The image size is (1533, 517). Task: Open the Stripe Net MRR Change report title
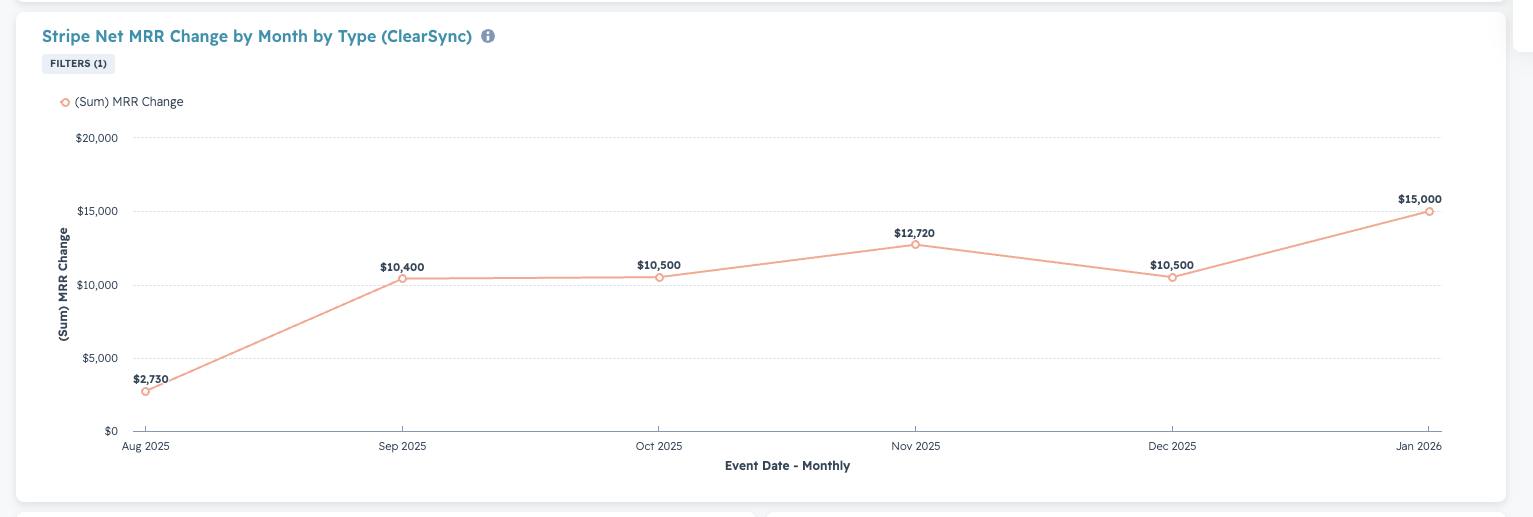(x=256, y=36)
